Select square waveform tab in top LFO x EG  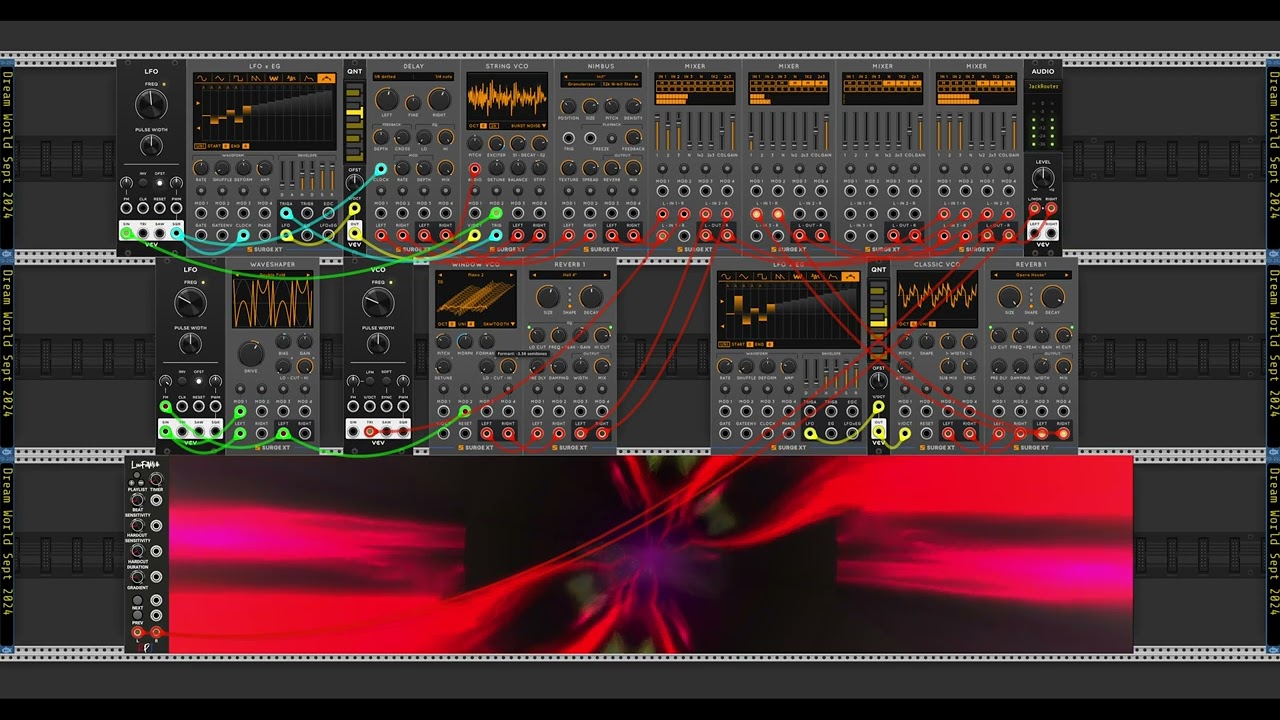pyautogui.click(x=239, y=78)
